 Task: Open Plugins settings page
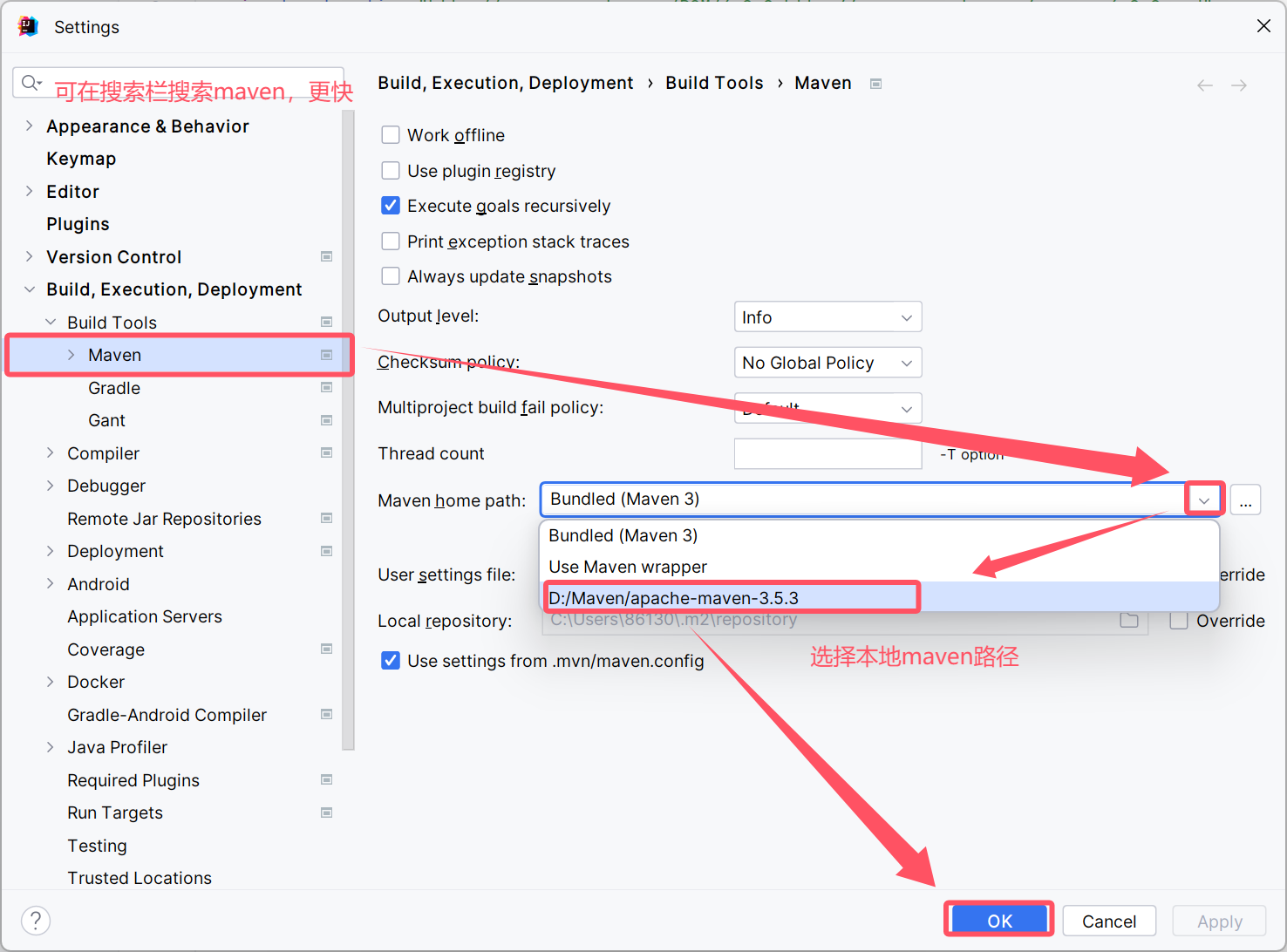(78, 224)
